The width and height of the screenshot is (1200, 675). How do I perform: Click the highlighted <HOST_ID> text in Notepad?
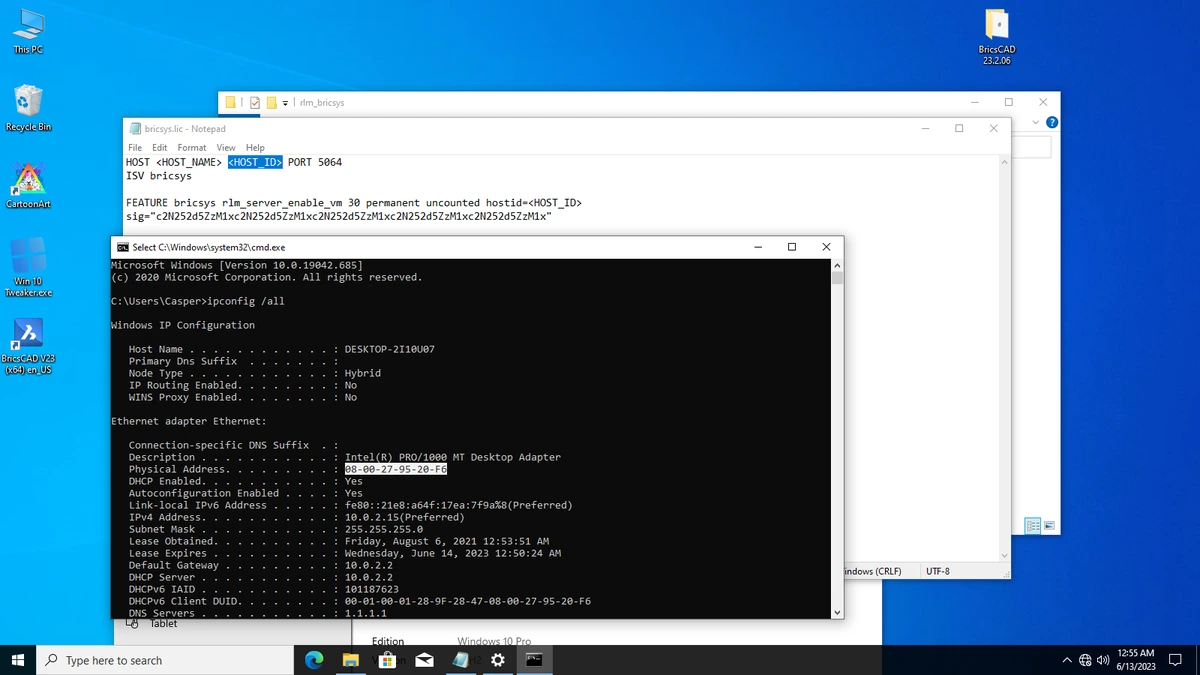pyautogui.click(x=255, y=162)
